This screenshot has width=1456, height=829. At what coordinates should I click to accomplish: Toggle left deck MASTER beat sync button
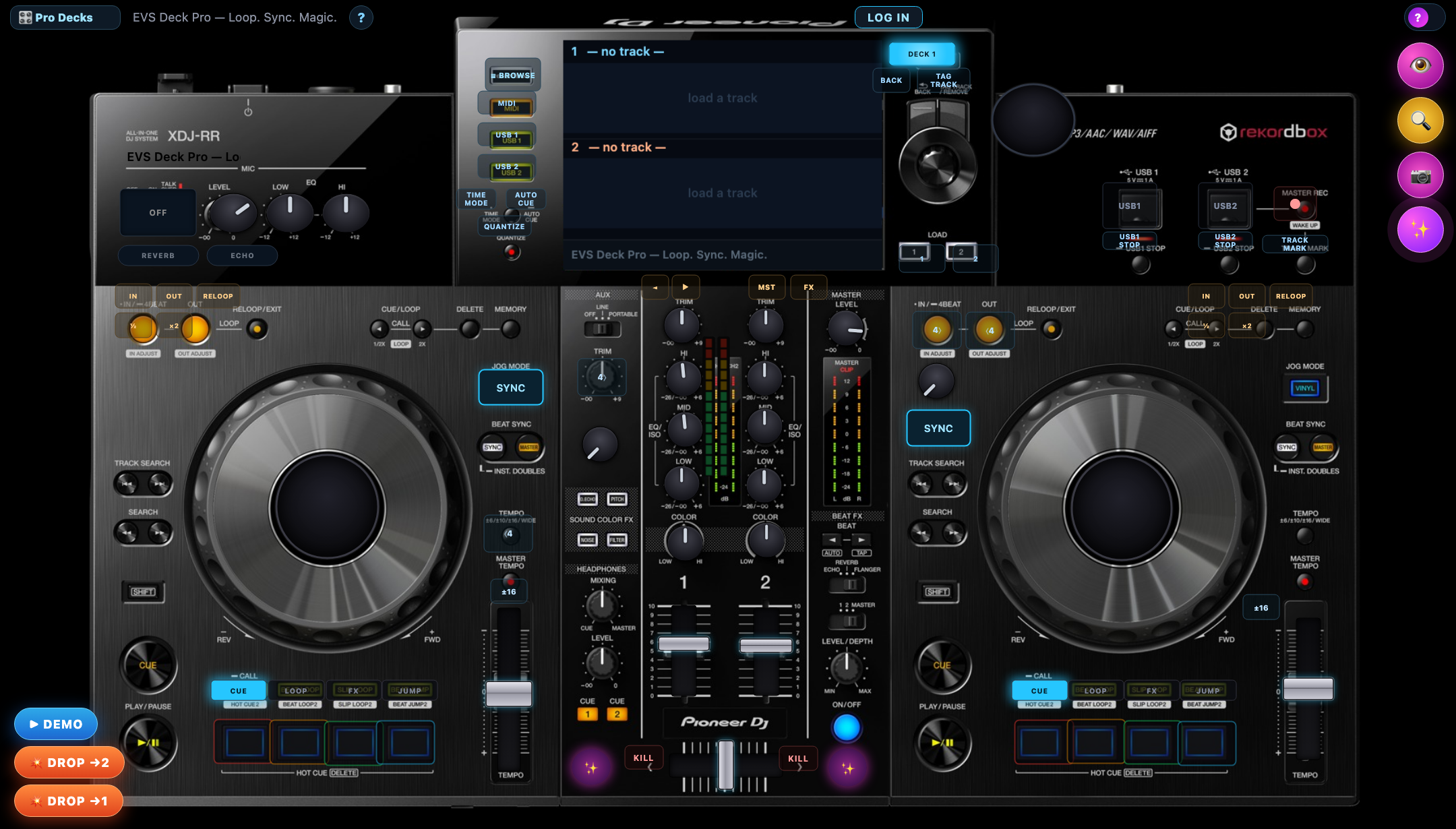pyautogui.click(x=528, y=447)
